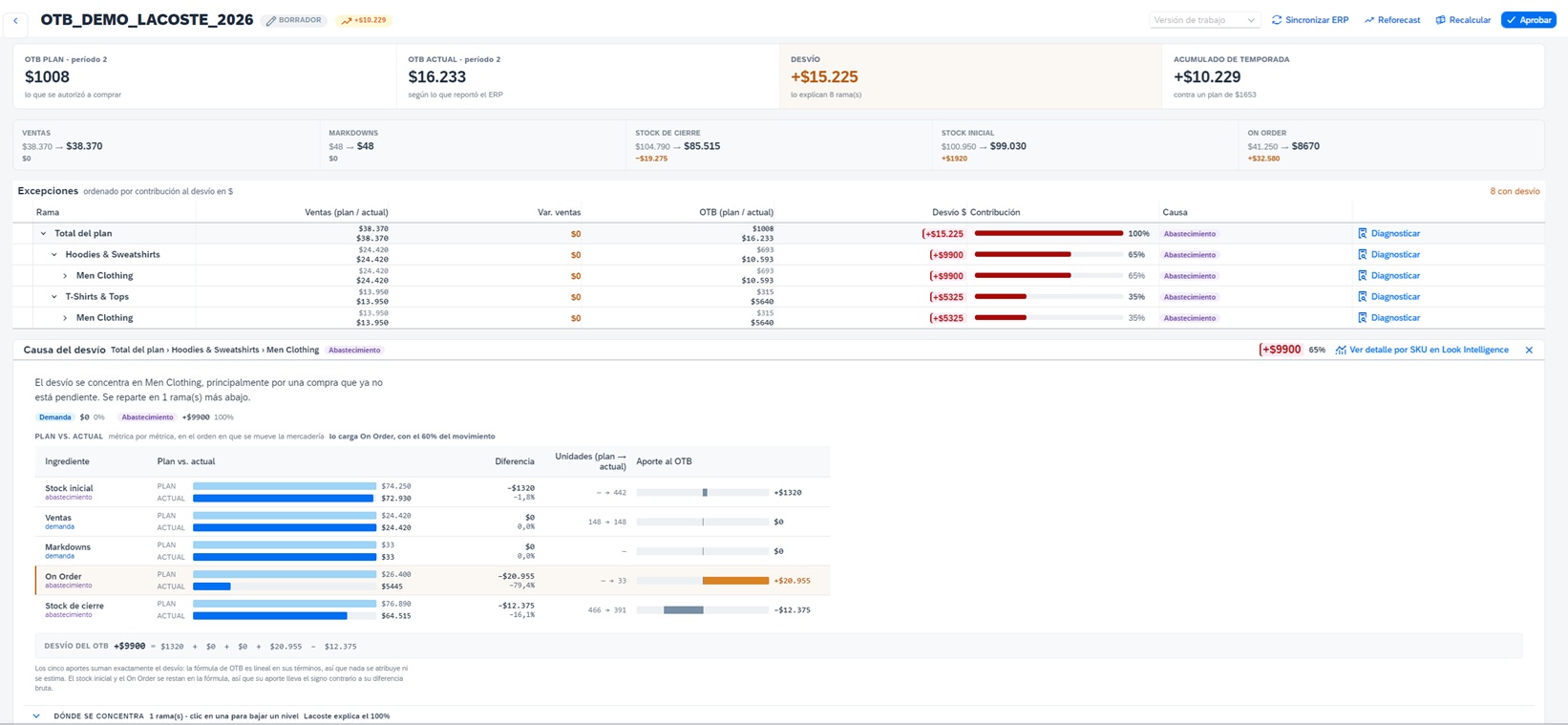1568x725 pixels.
Task: Select the OTB ACTUAL - período 2 card
Action: 588,76
